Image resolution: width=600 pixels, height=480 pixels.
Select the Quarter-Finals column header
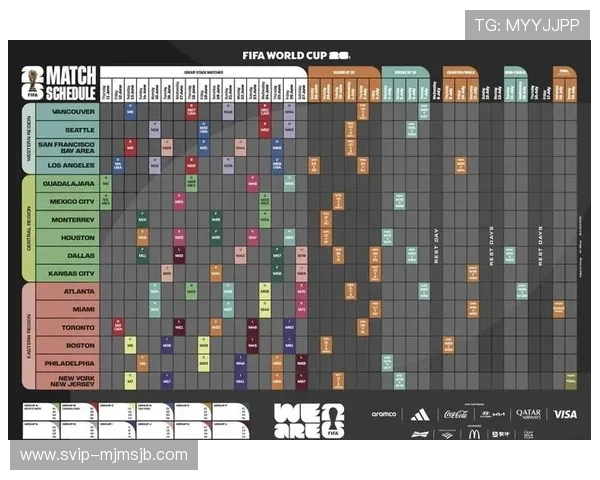click(x=461, y=72)
